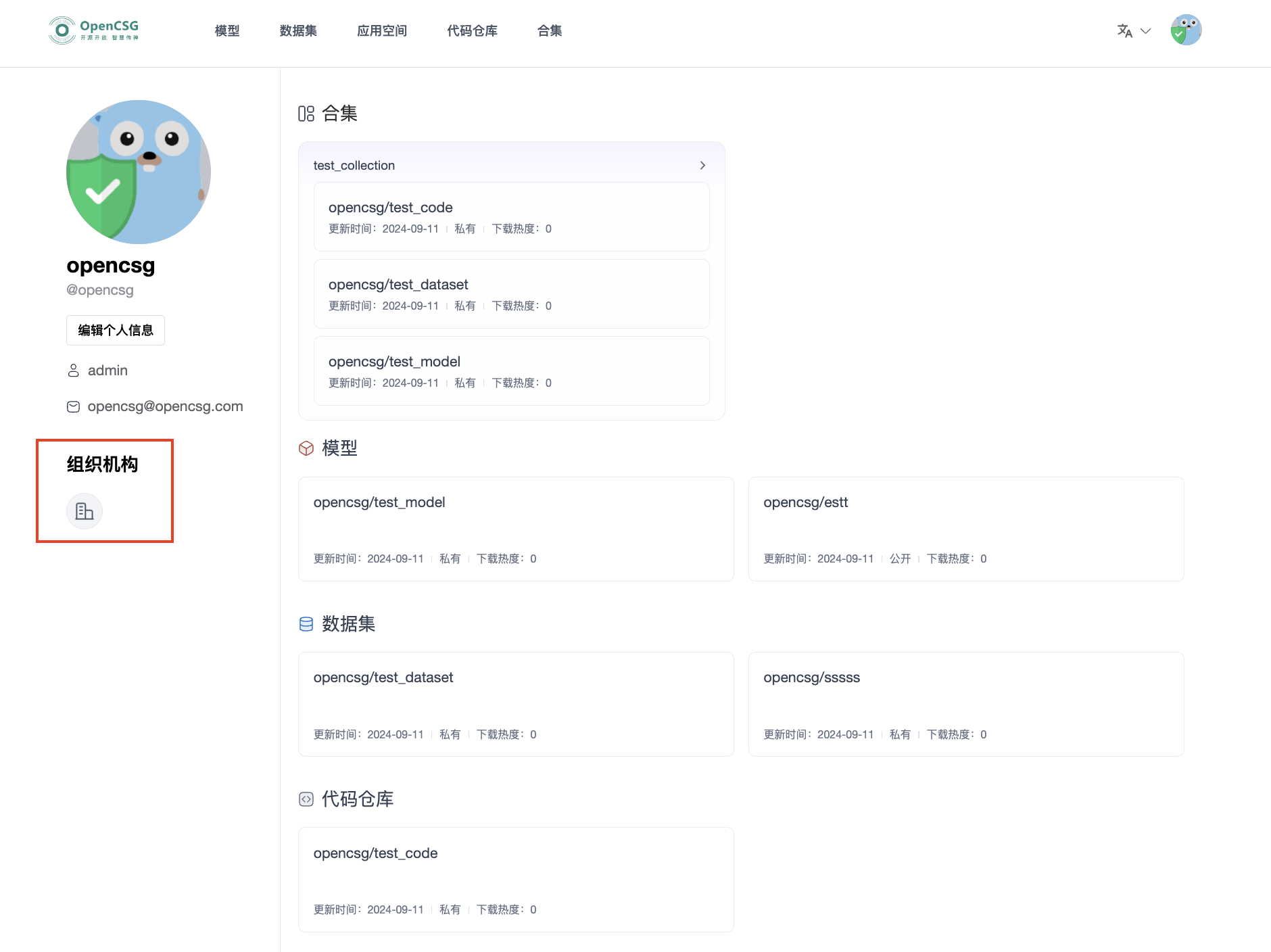Screen dimensions: 1271x952
Task: Click the code repository section icon
Action: click(306, 799)
